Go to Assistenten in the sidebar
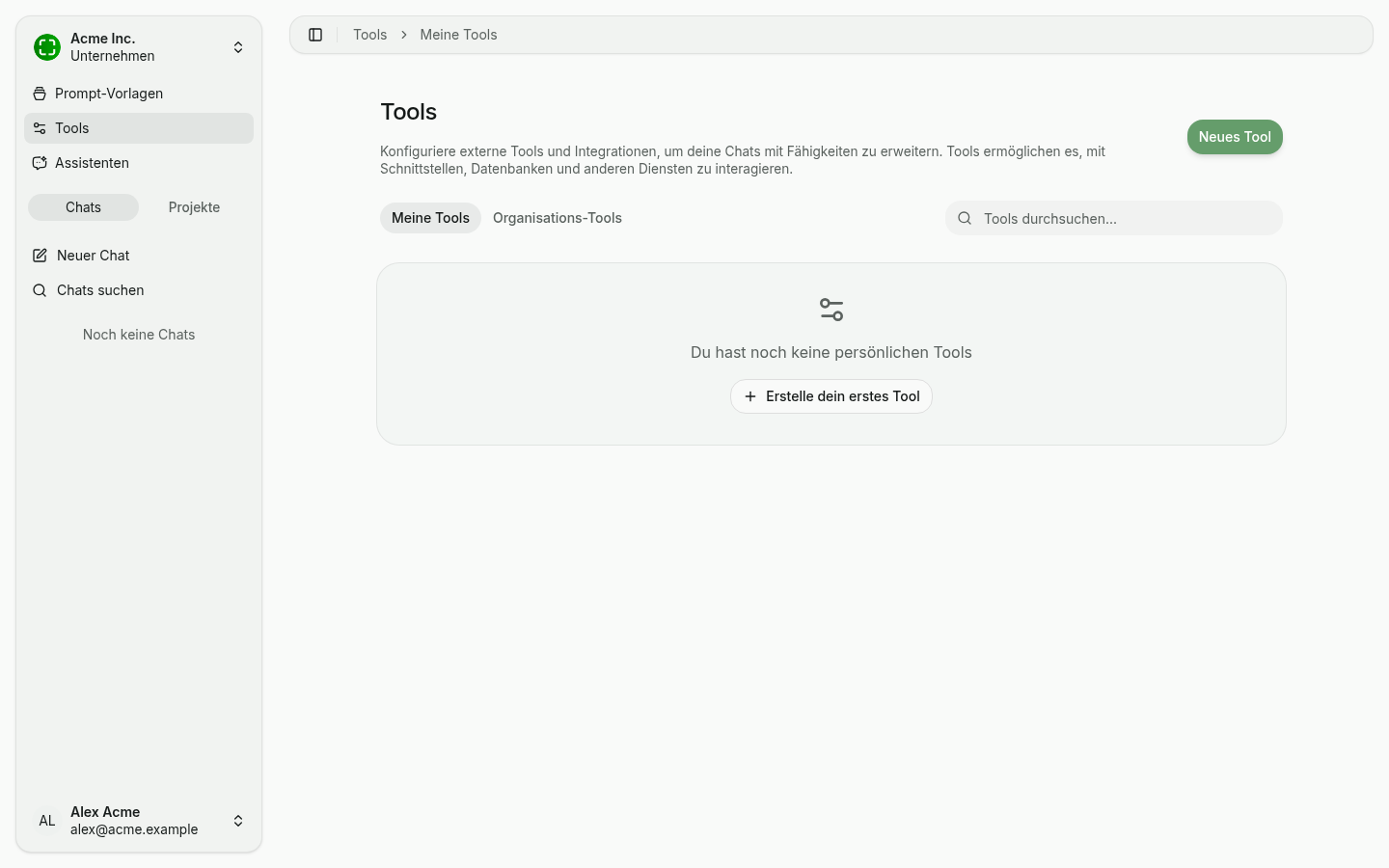The image size is (1389, 868). (x=139, y=163)
